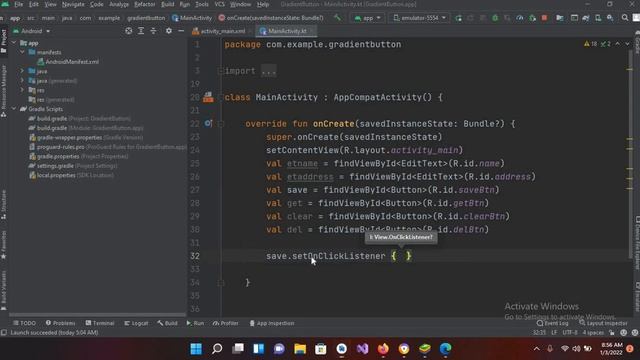Collapse the manifests folder node
640x360 pixels.
[x=22, y=52]
